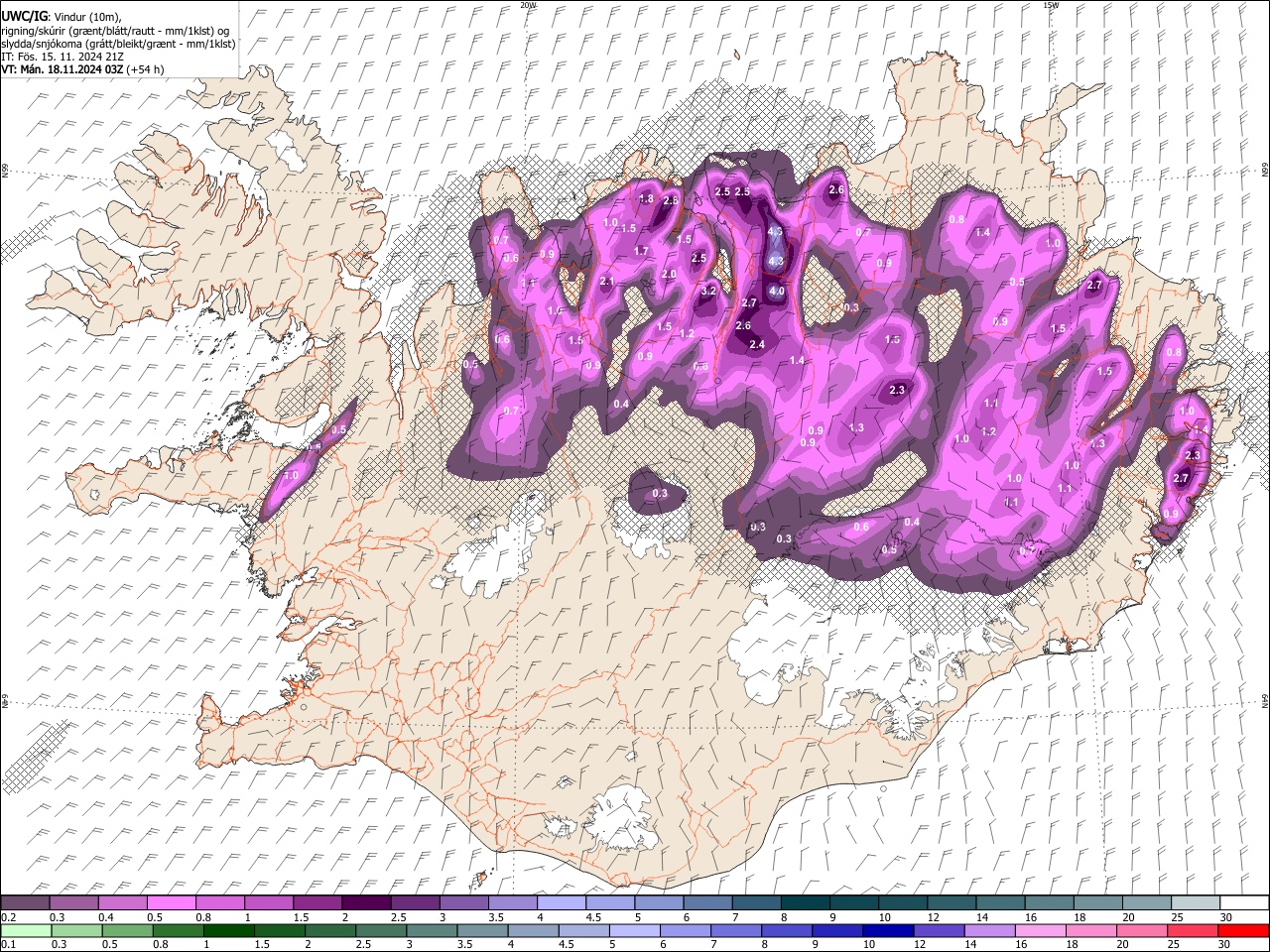
Task: Pick the crimson 25 swatch in lower legend row
Action: coord(1192,930)
